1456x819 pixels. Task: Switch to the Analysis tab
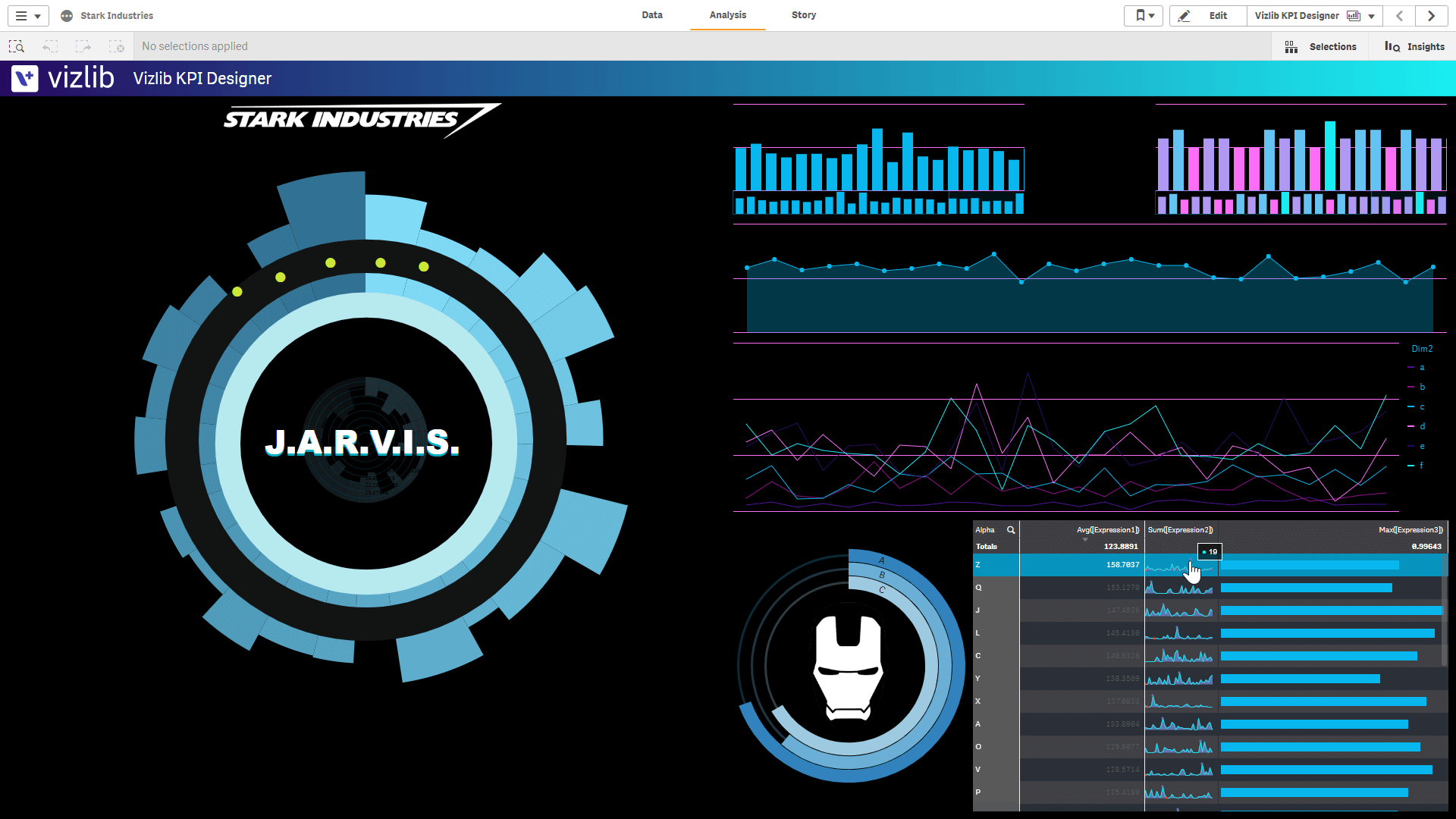(x=727, y=15)
